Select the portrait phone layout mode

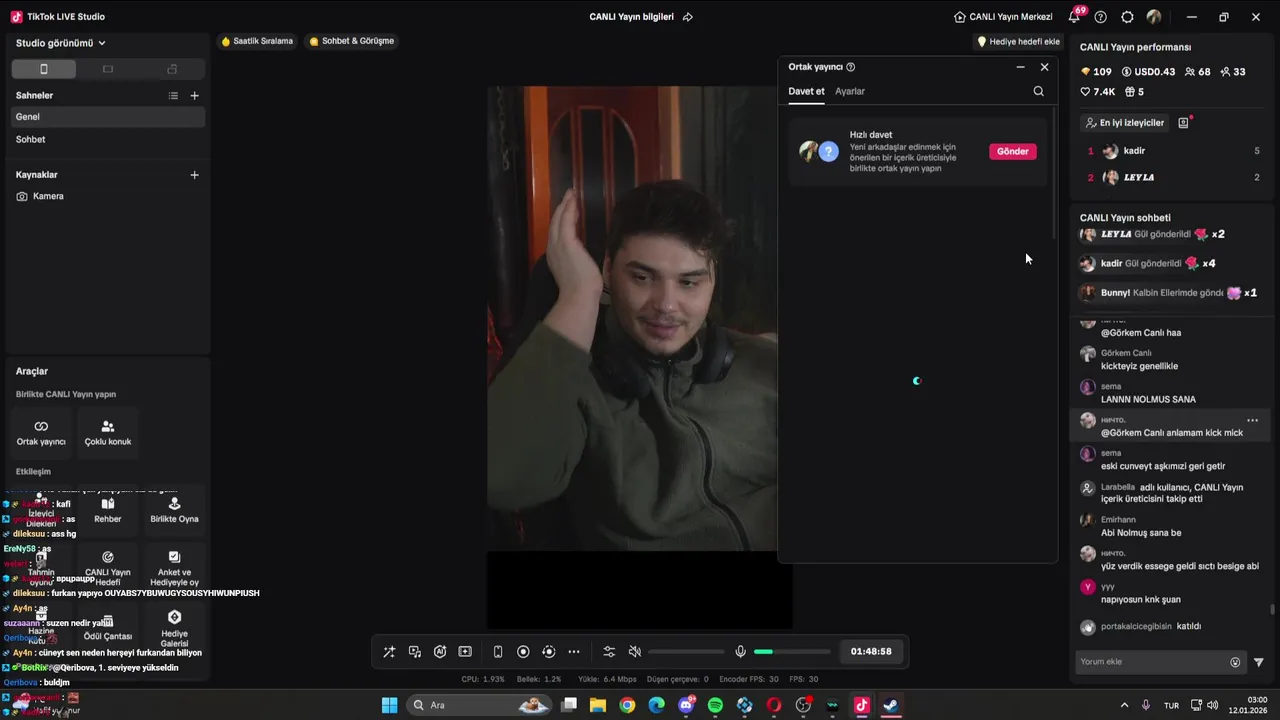click(43, 69)
